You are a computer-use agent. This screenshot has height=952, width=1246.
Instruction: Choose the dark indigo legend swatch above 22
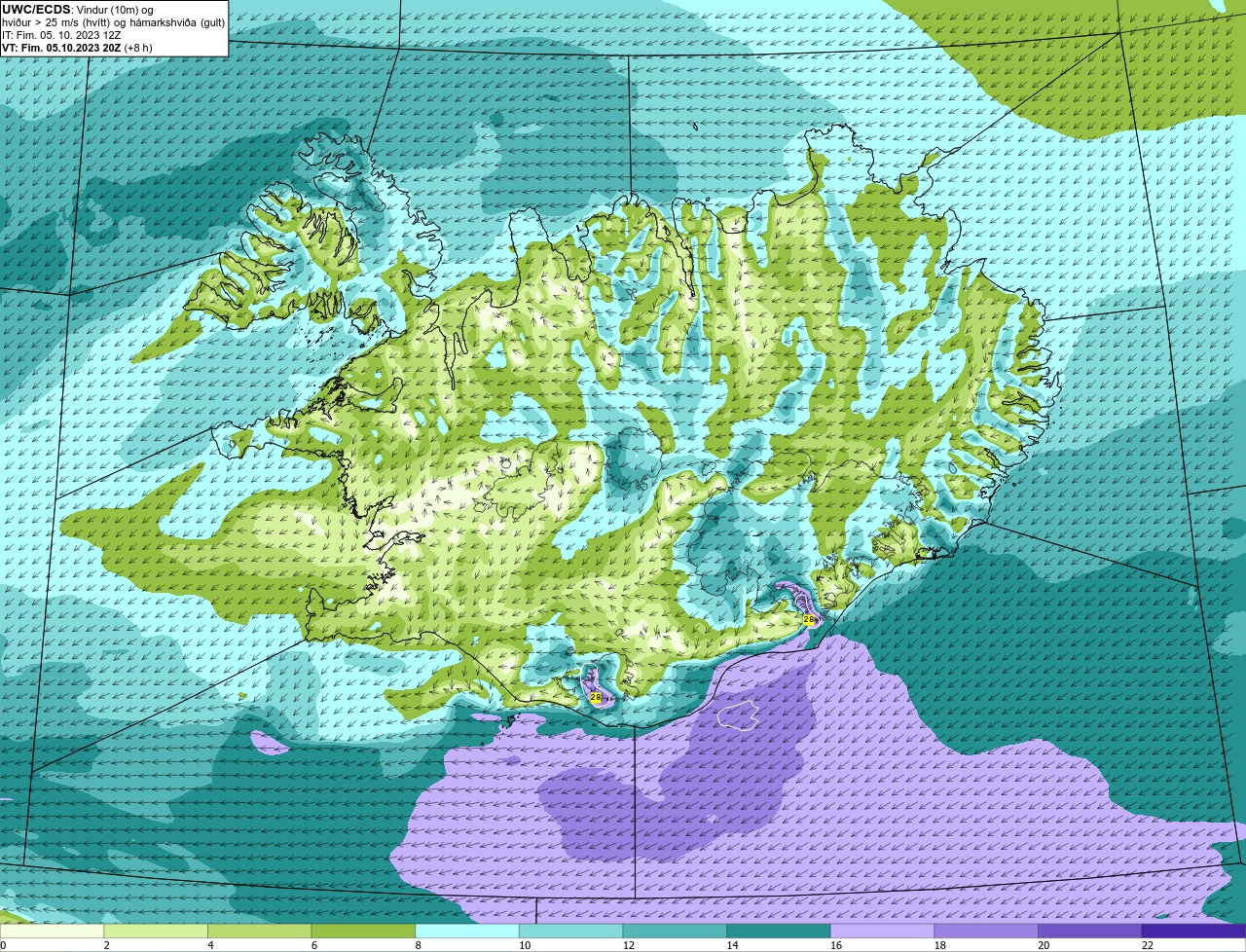pyautogui.click(x=1193, y=932)
